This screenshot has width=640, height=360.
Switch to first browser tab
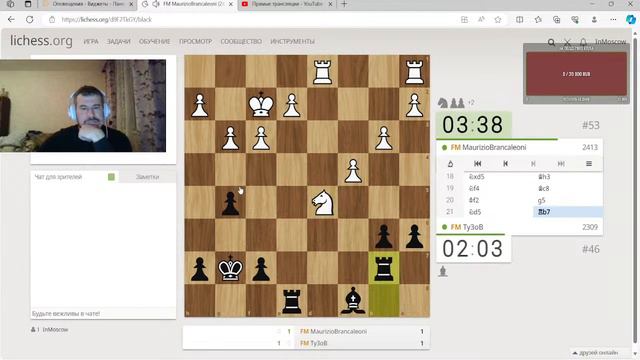(87, 4)
